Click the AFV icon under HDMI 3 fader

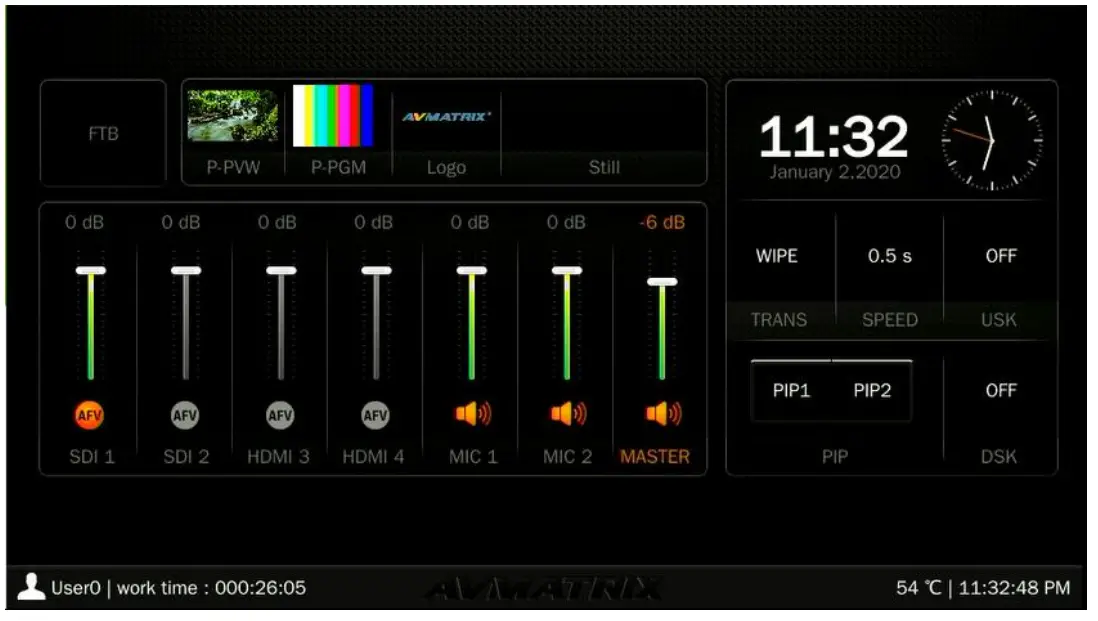point(278,414)
